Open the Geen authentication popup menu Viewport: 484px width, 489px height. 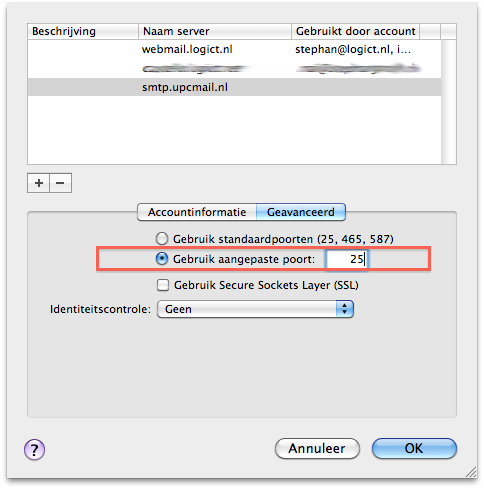click(x=255, y=309)
